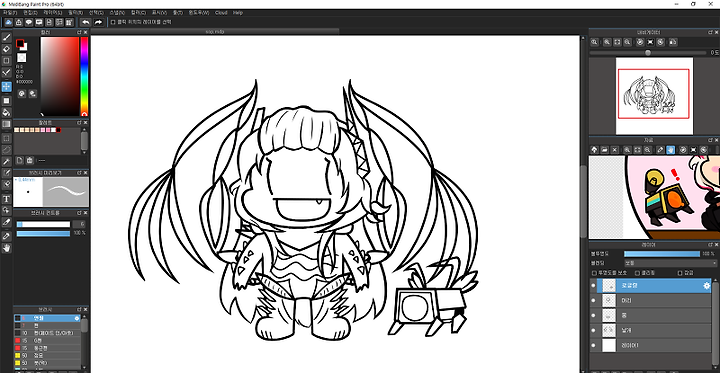Image resolution: width=720 pixels, height=373 pixels.
Task: Activate the Move tool
Action: pyautogui.click(x=6, y=86)
